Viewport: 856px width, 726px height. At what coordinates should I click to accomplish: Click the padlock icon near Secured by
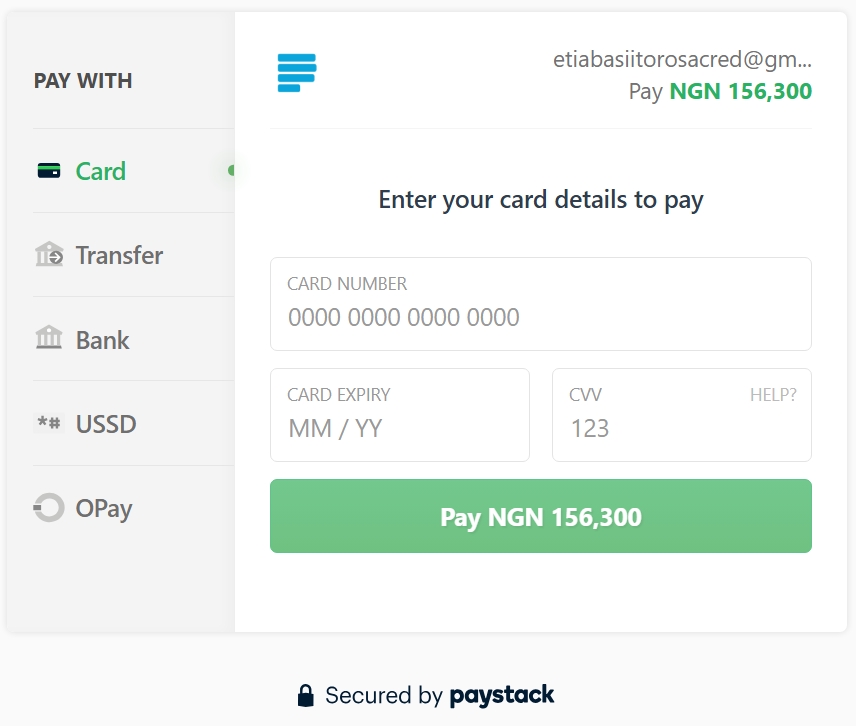[306, 694]
